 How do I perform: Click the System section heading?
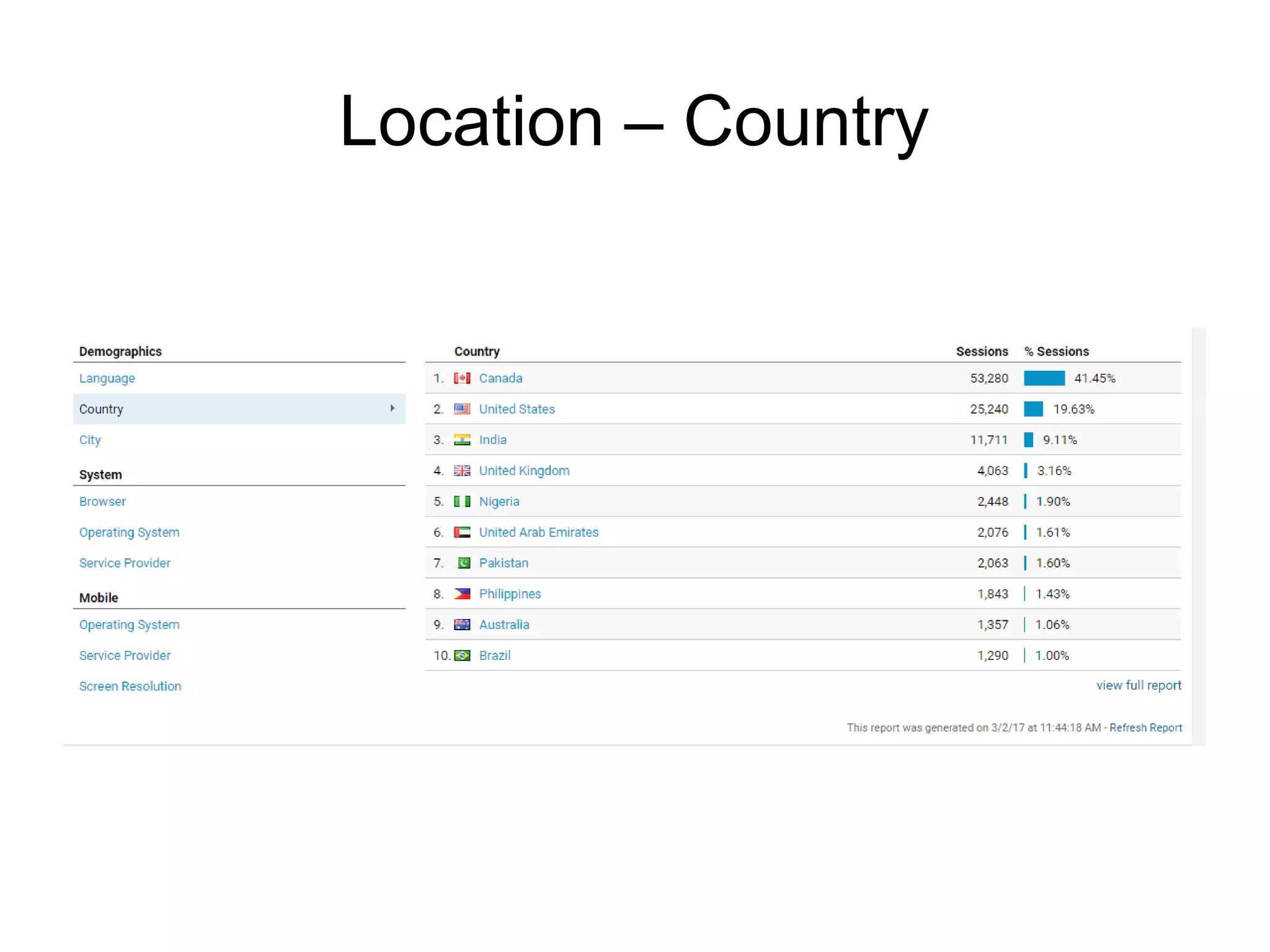point(100,475)
